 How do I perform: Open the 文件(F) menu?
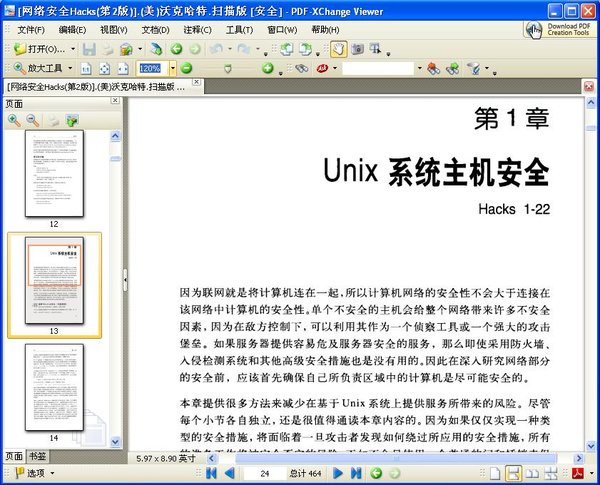[30, 30]
